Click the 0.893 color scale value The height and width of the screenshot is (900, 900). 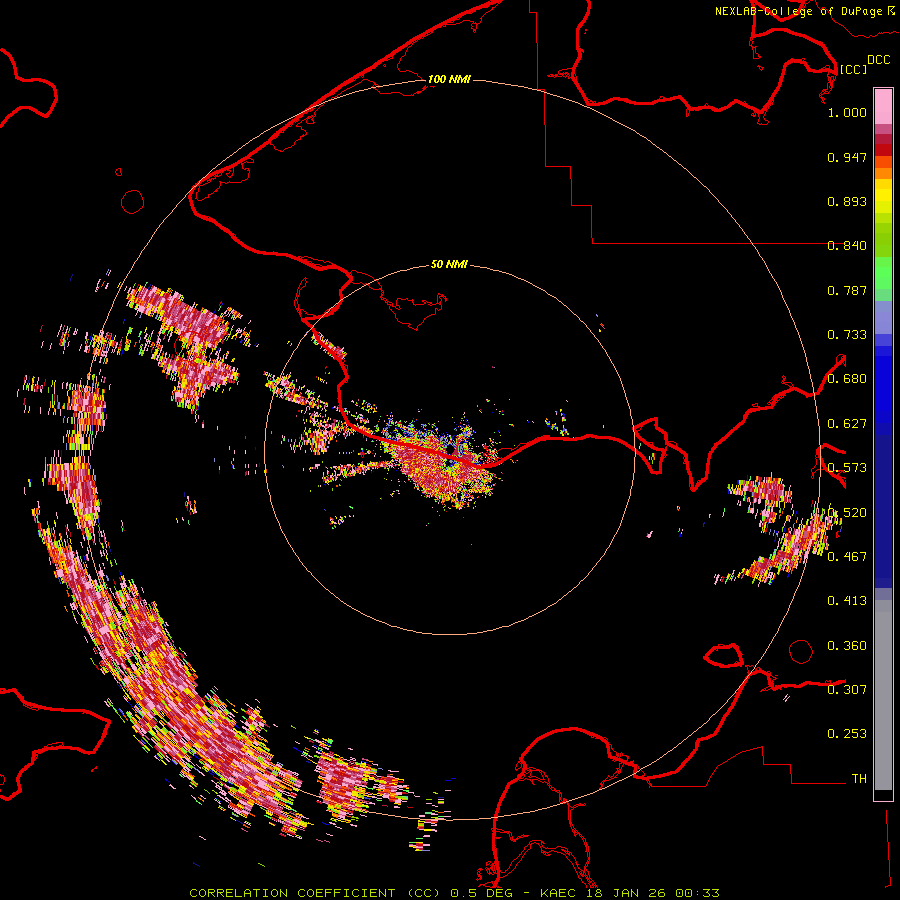point(847,201)
